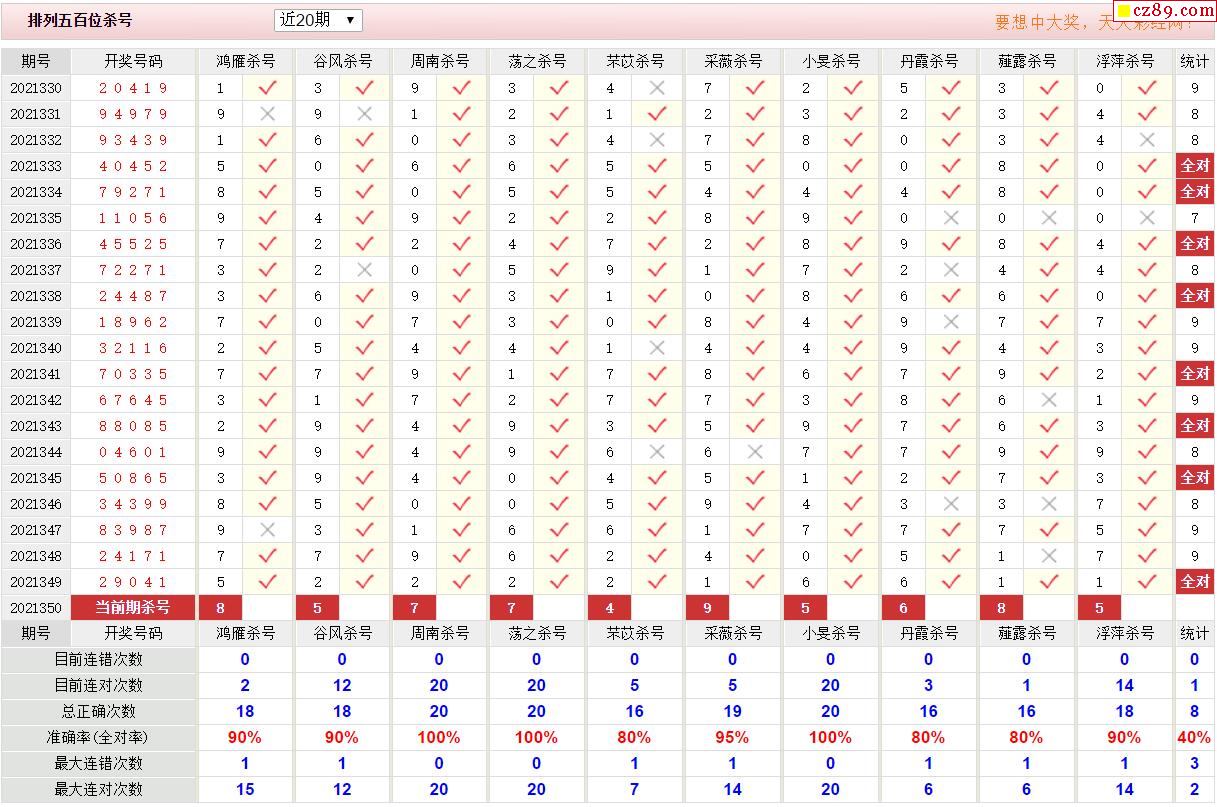Click the check mark for 浮萍杀号 in row 2021349
The height and width of the screenshot is (807, 1217).
pos(1147,582)
